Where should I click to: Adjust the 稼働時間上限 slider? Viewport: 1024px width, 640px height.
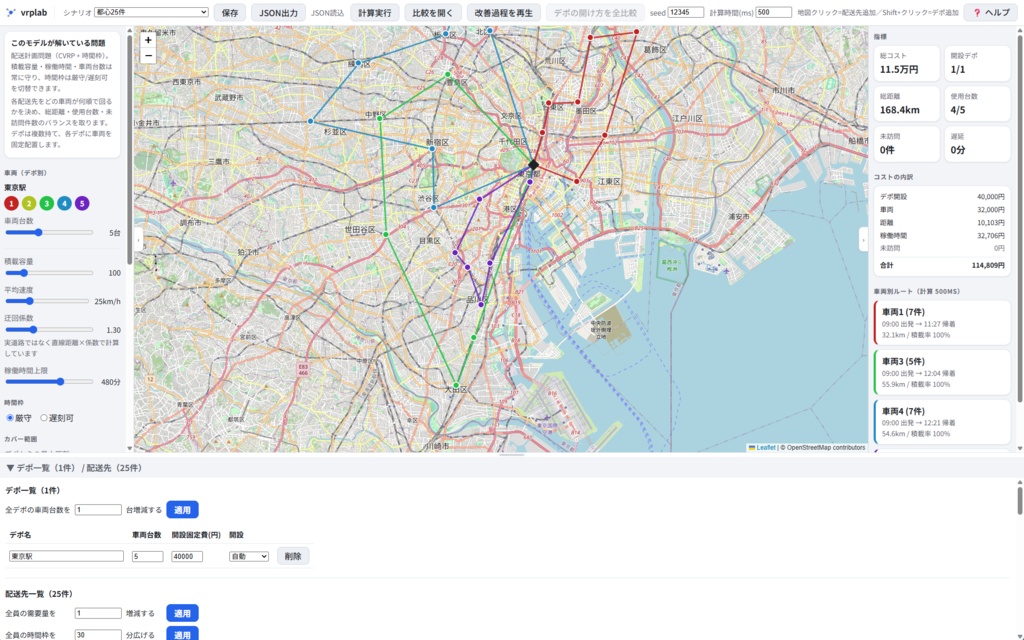coord(49,381)
